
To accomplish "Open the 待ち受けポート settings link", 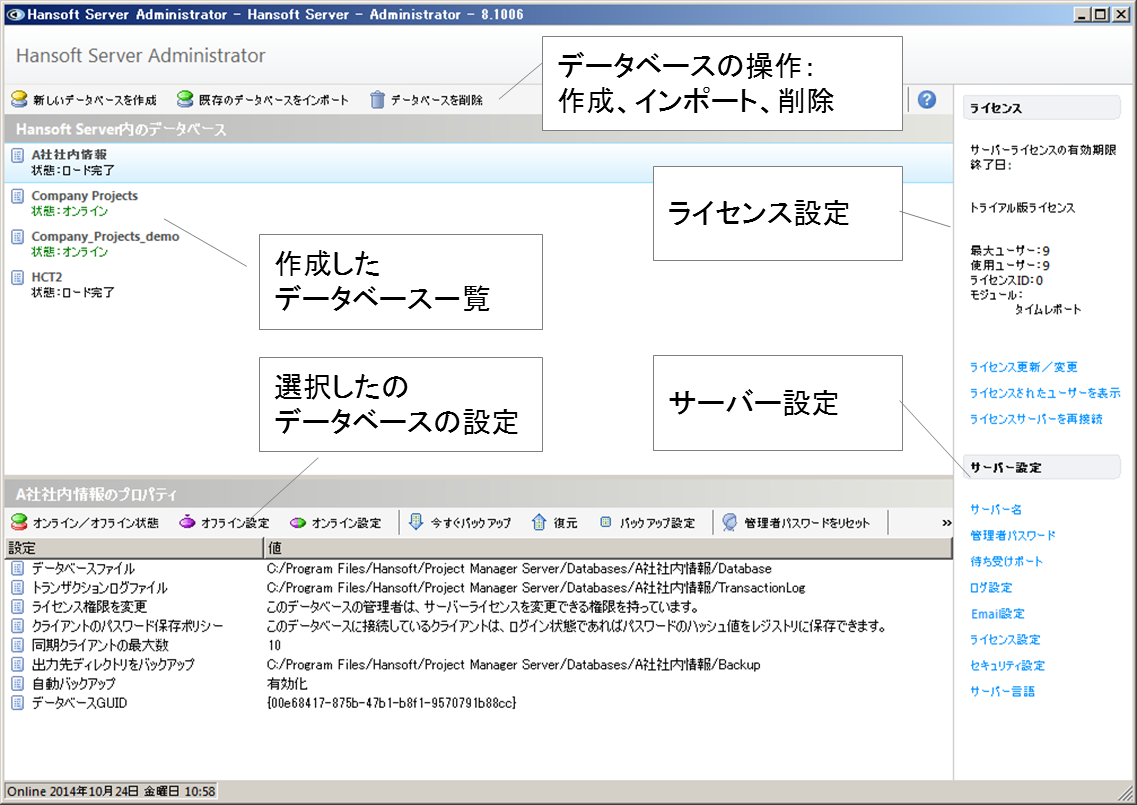I will (x=1006, y=561).
